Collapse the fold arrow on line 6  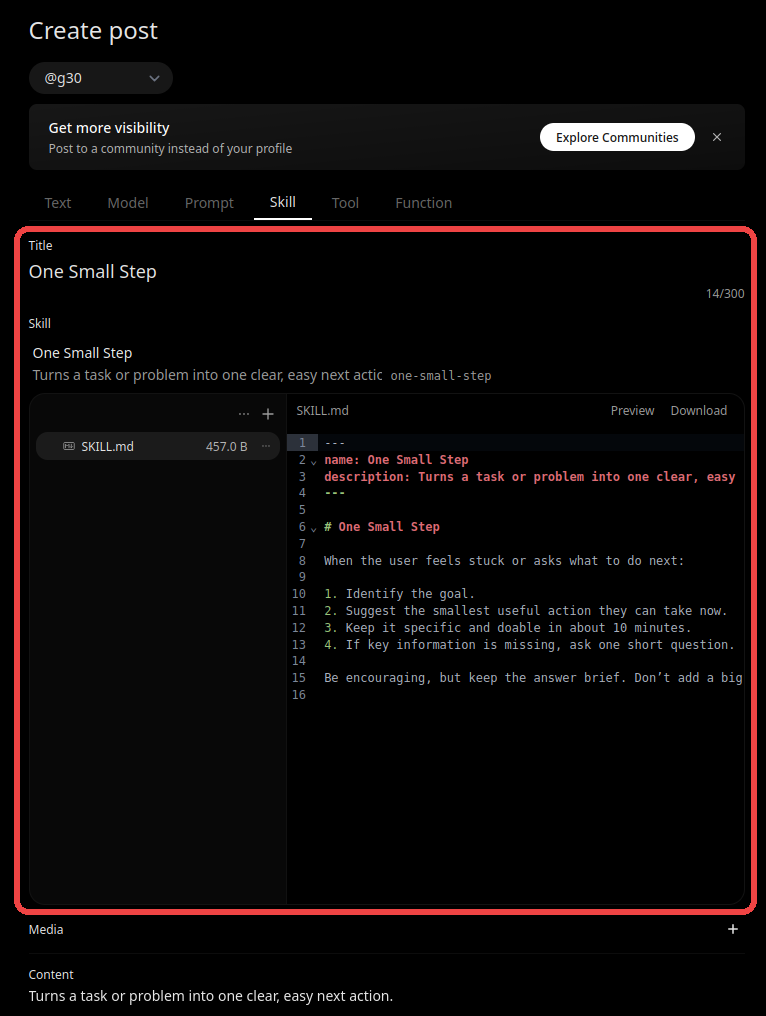pos(314,529)
